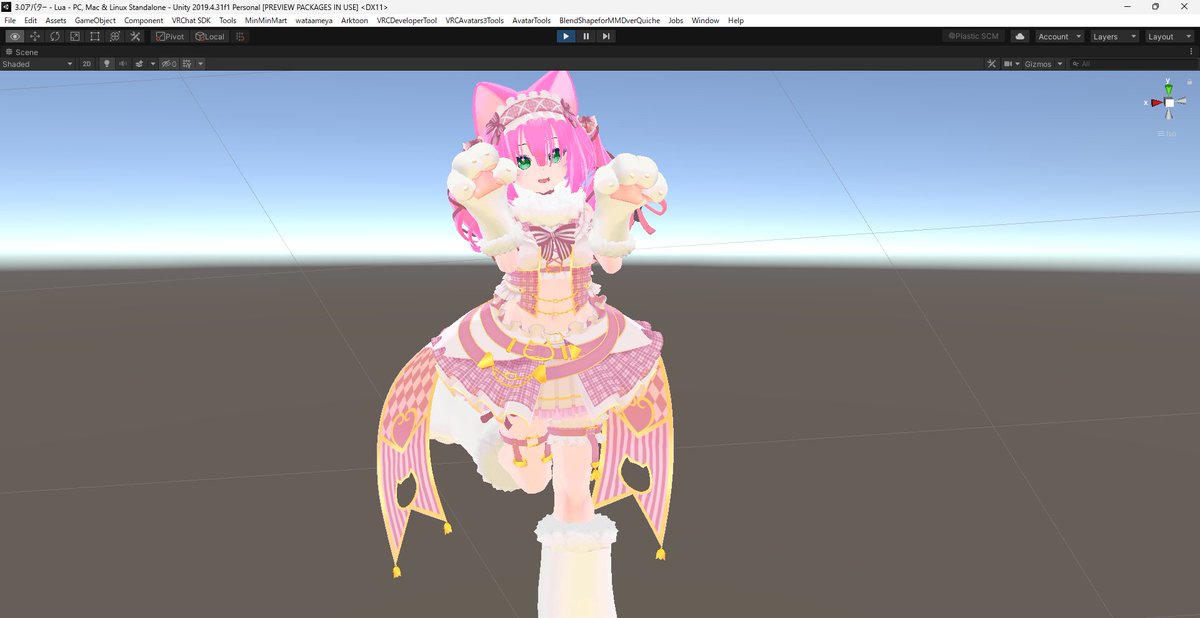Open the MinMinMart menu

pos(265,20)
